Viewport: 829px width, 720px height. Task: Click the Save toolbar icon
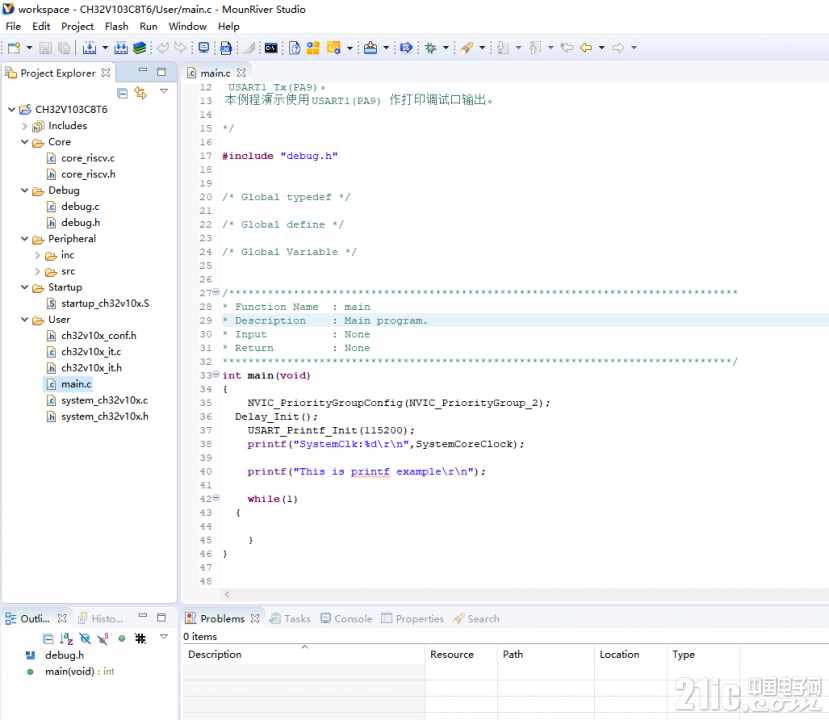tap(46, 48)
